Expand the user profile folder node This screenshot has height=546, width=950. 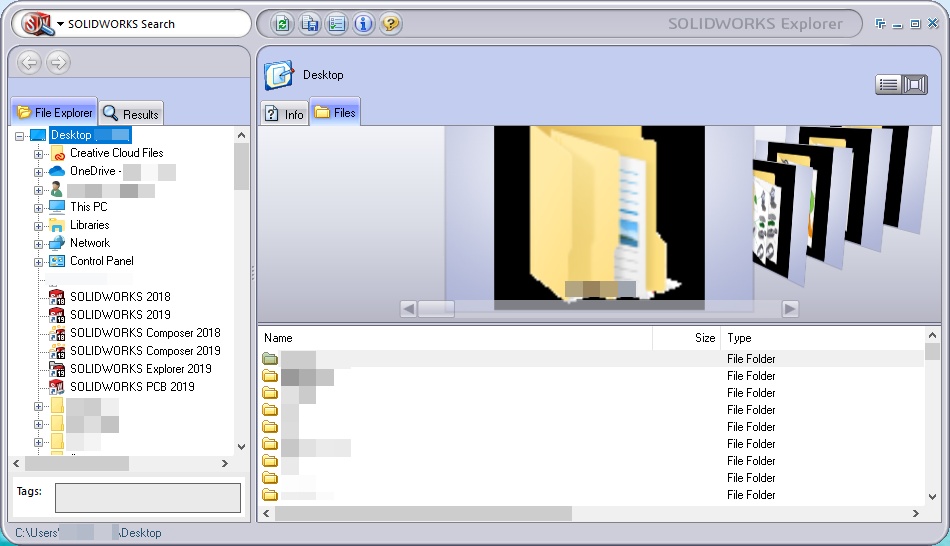coord(38,190)
